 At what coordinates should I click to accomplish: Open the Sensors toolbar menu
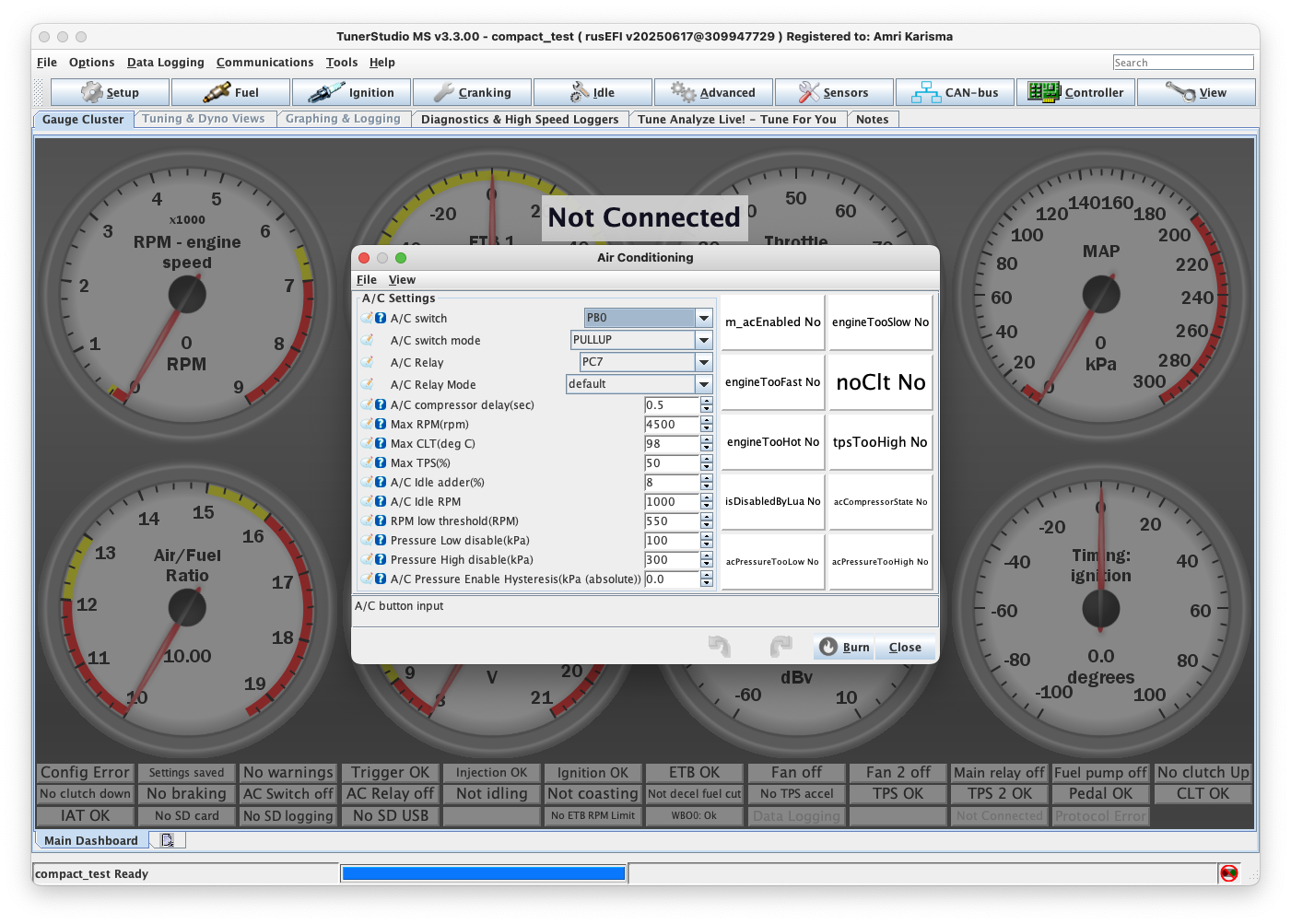pyautogui.click(x=834, y=93)
